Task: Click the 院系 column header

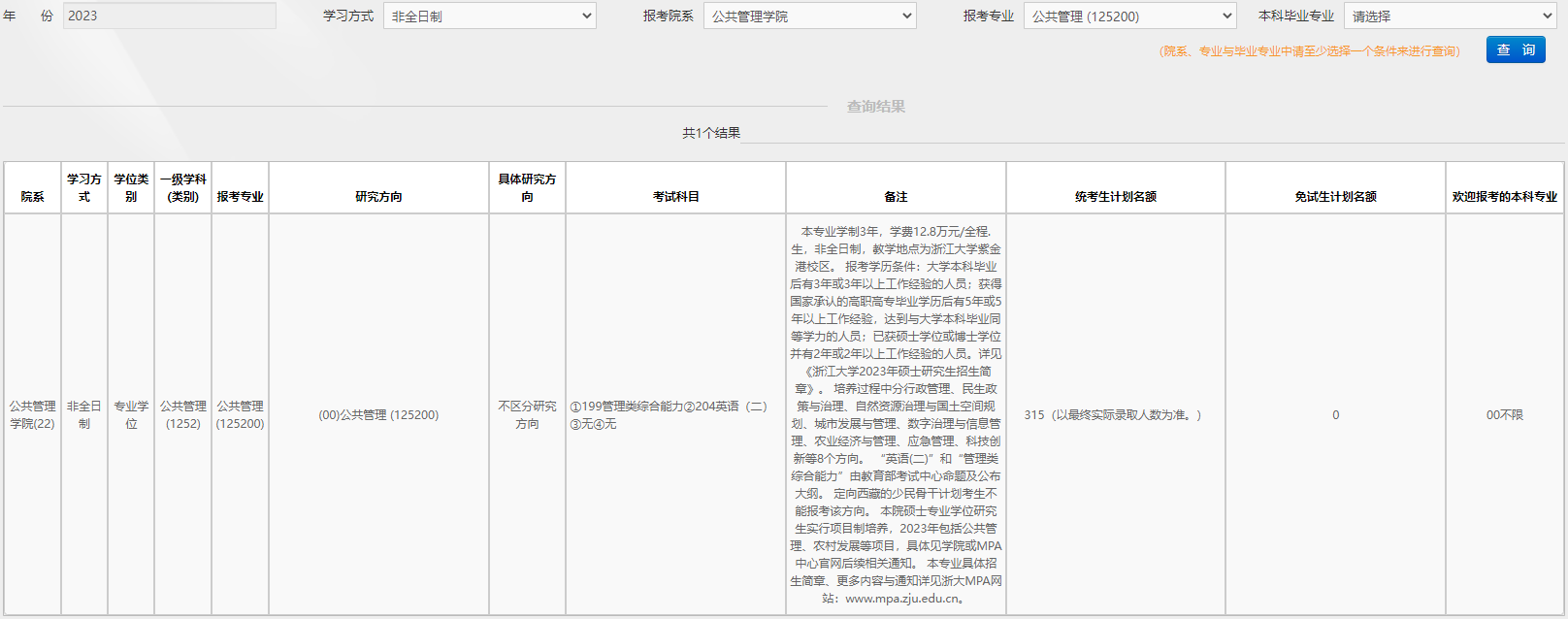Action: pyautogui.click(x=32, y=196)
